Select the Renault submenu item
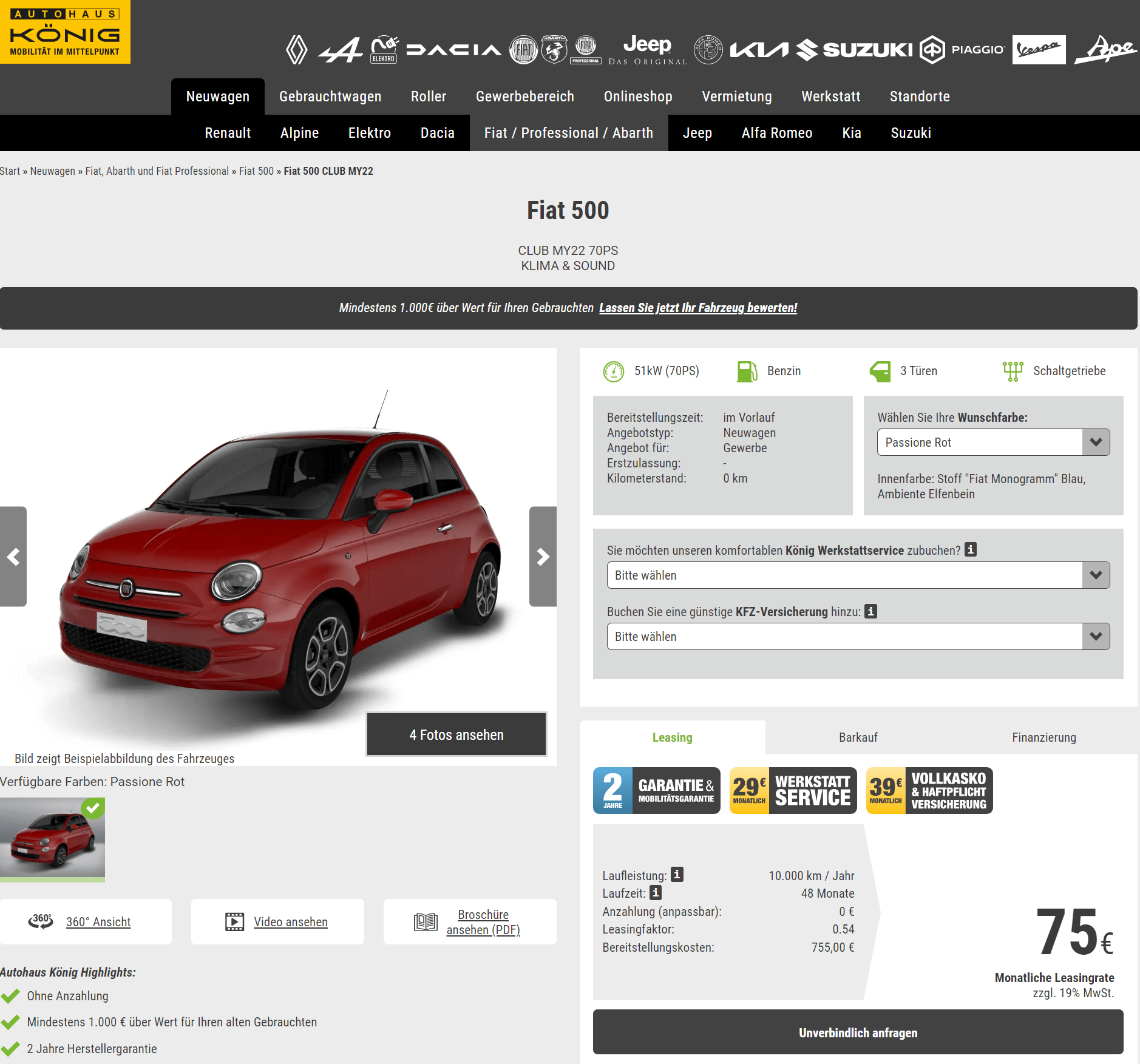1140x1064 pixels. (x=228, y=133)
